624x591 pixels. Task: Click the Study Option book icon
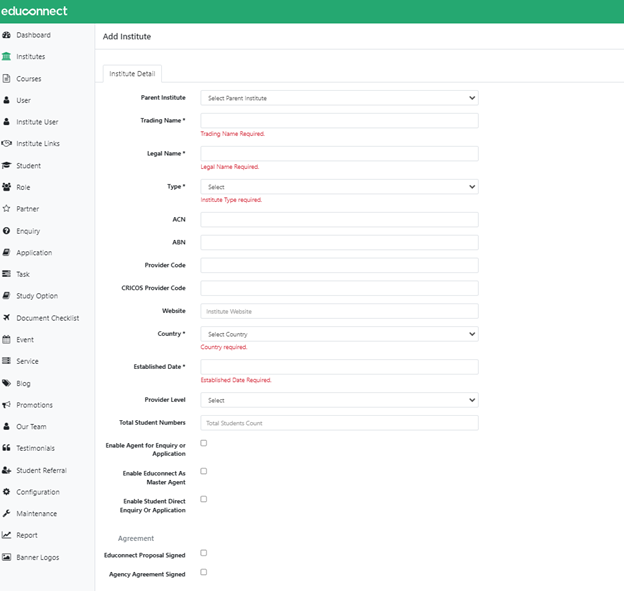tap(6, 295)
